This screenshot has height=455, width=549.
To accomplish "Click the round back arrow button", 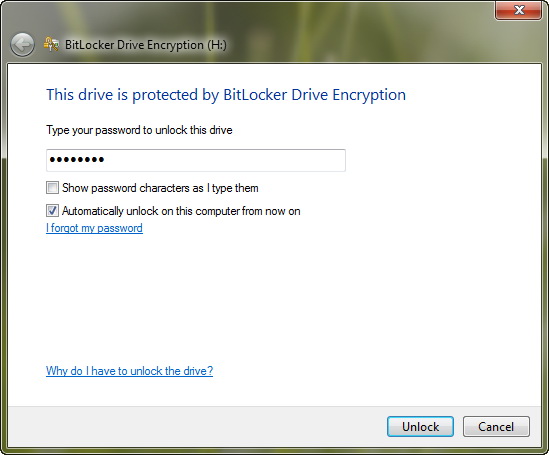I will 22,44.
